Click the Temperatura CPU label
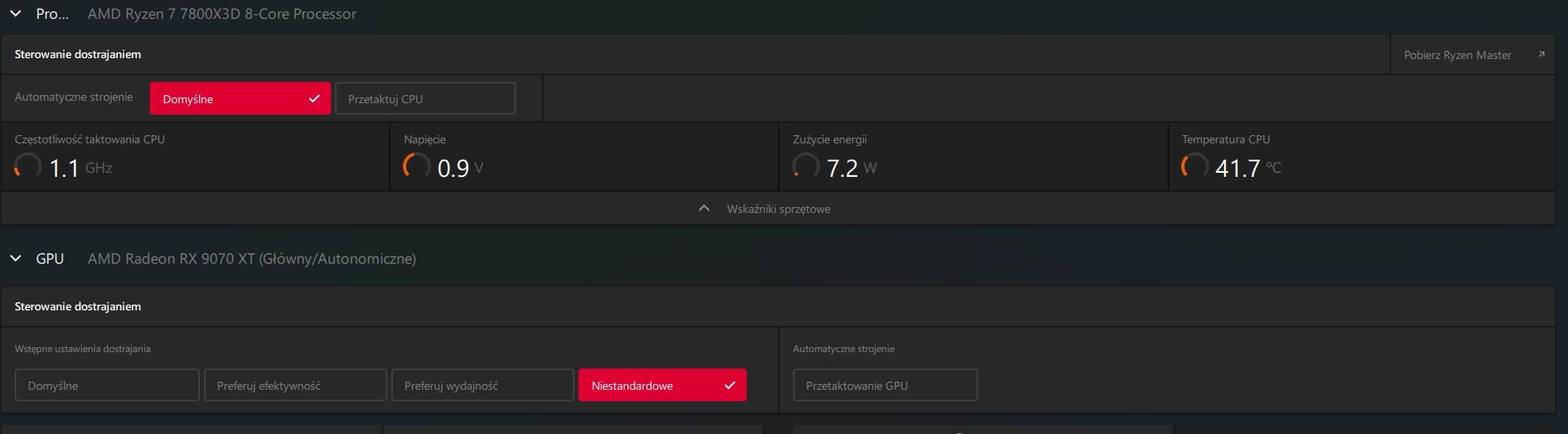Image resolution: width=1568 pixels, height=434 pixels. point(1226,139)
